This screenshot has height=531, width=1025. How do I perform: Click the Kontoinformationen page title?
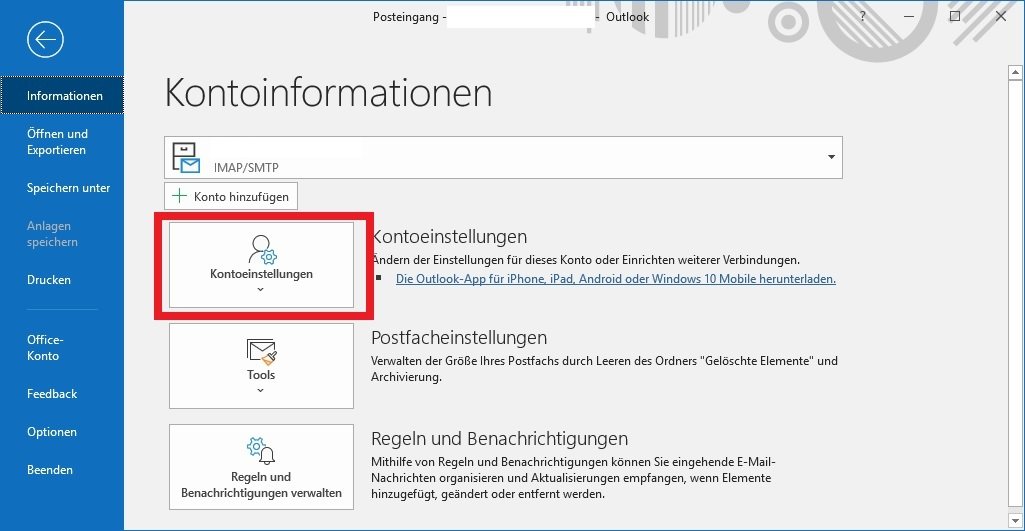[328, 92]
